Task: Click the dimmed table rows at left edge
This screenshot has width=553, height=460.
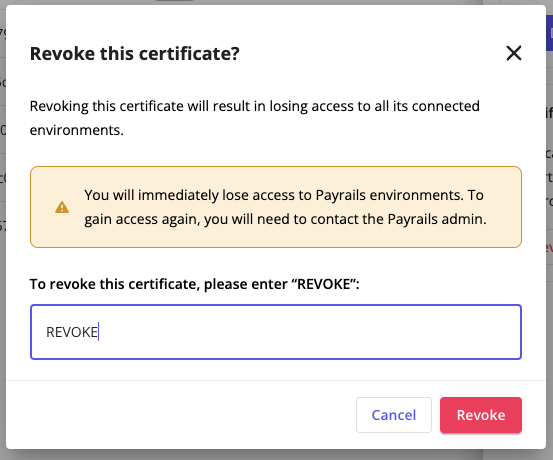Action: click(x=3, y=131)
